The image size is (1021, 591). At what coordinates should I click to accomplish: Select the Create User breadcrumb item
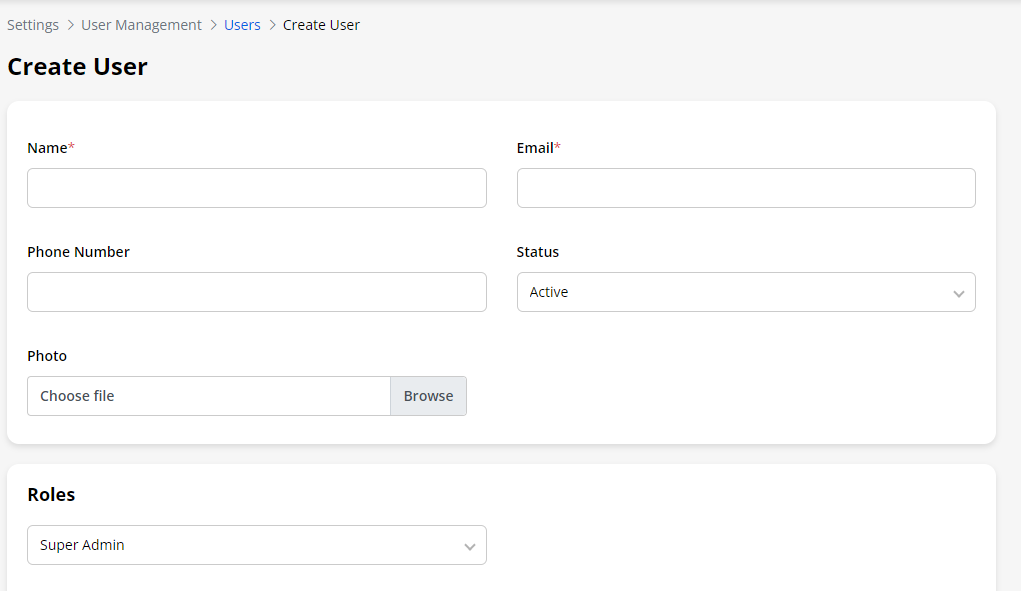[321, 25]
